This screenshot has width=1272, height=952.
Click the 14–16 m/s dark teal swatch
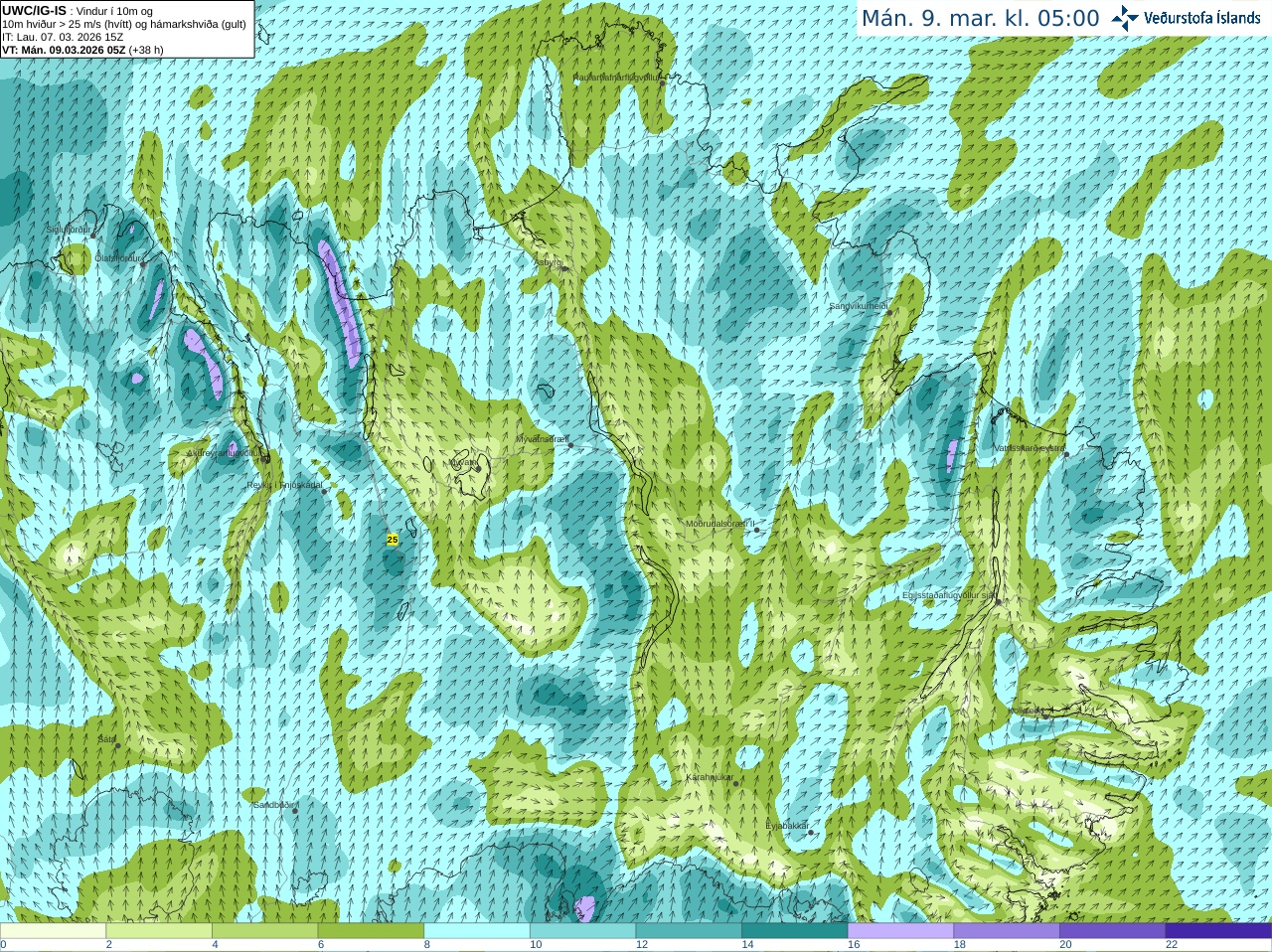pyautogui.click(x=795, y=931)
